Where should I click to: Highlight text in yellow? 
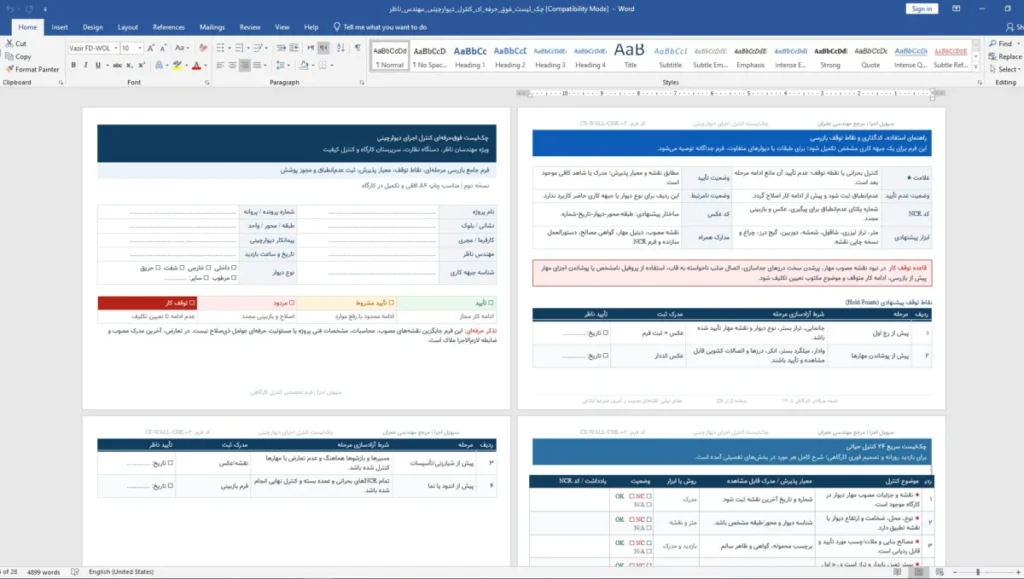click(x=176, y=65)
